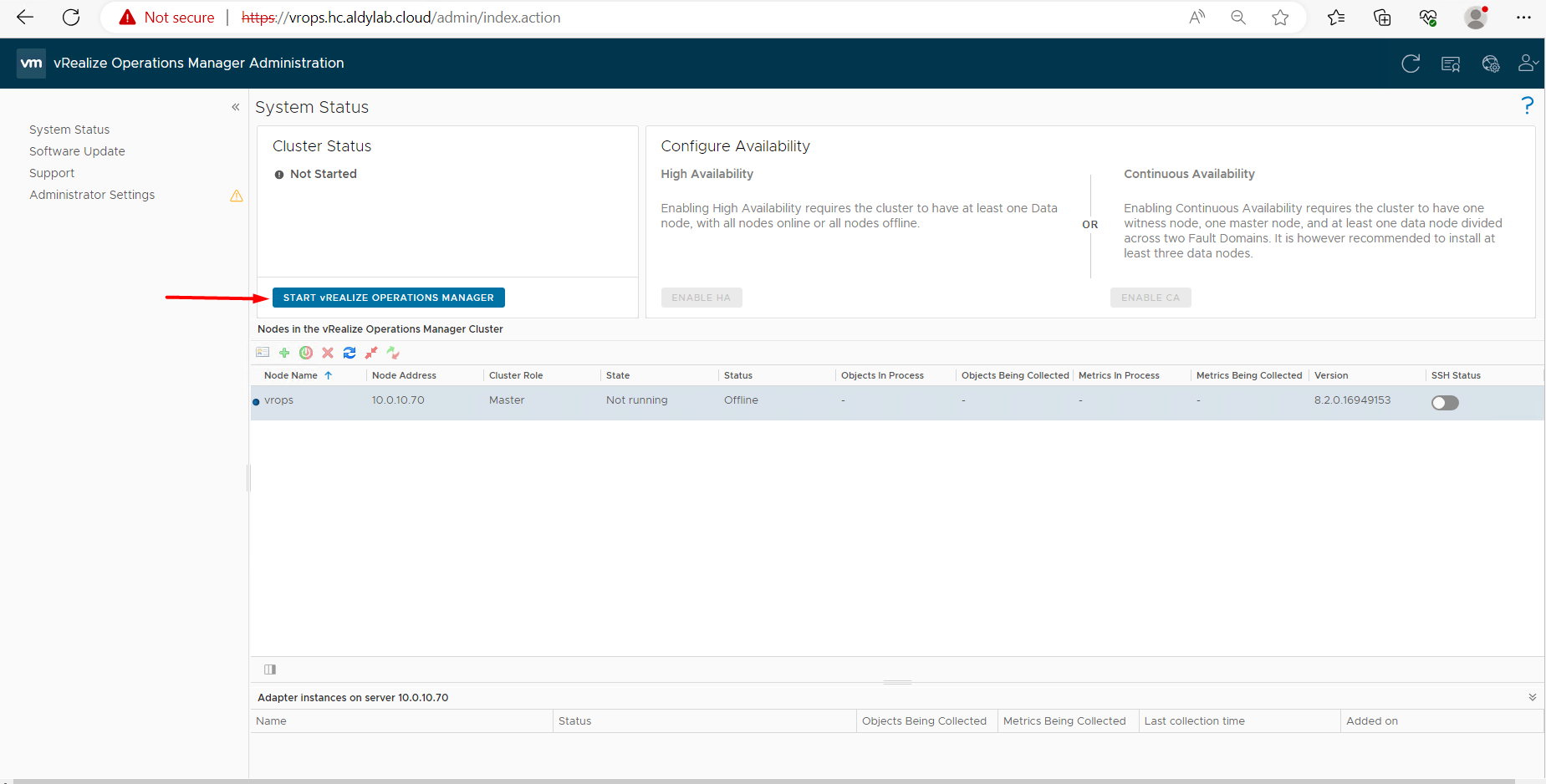Click the browser favorites star icon

(1279, 18)
